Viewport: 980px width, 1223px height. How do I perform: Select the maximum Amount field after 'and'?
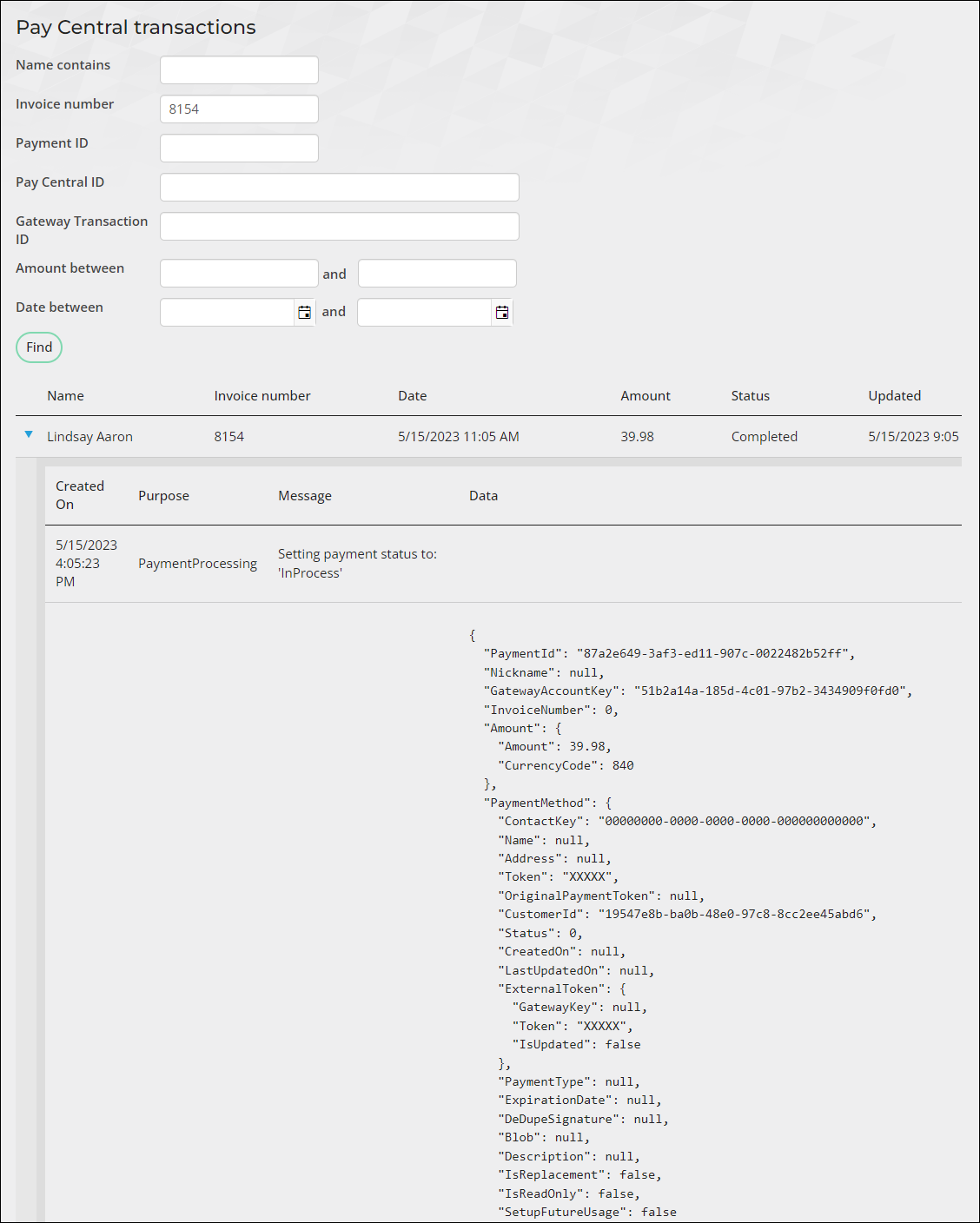(x=437, y=274)
